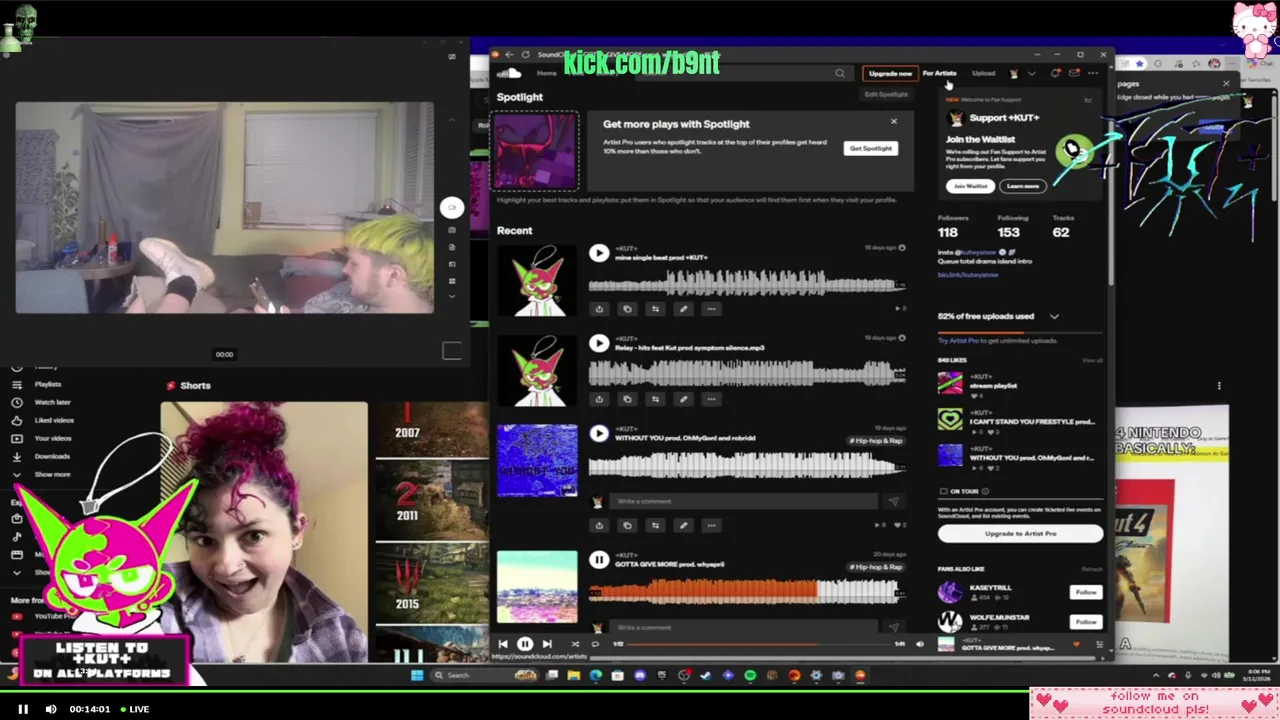Screen dimensions: 1280x720
Task: Open the SoundCloud search magnifier icon
Action: point(840,73)
